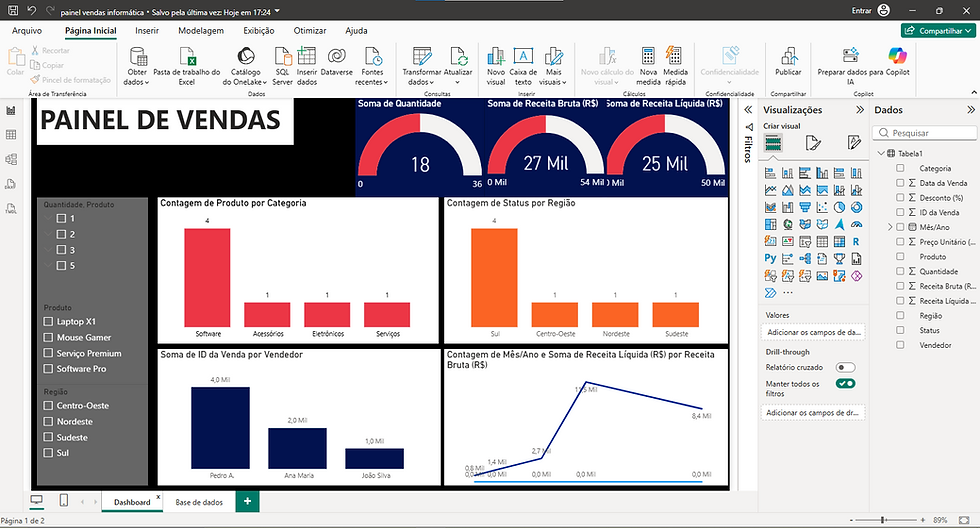Viewport: 980px width, 528px height.
Task: Click Preparar dados para IA
Action: pos(850,66)
